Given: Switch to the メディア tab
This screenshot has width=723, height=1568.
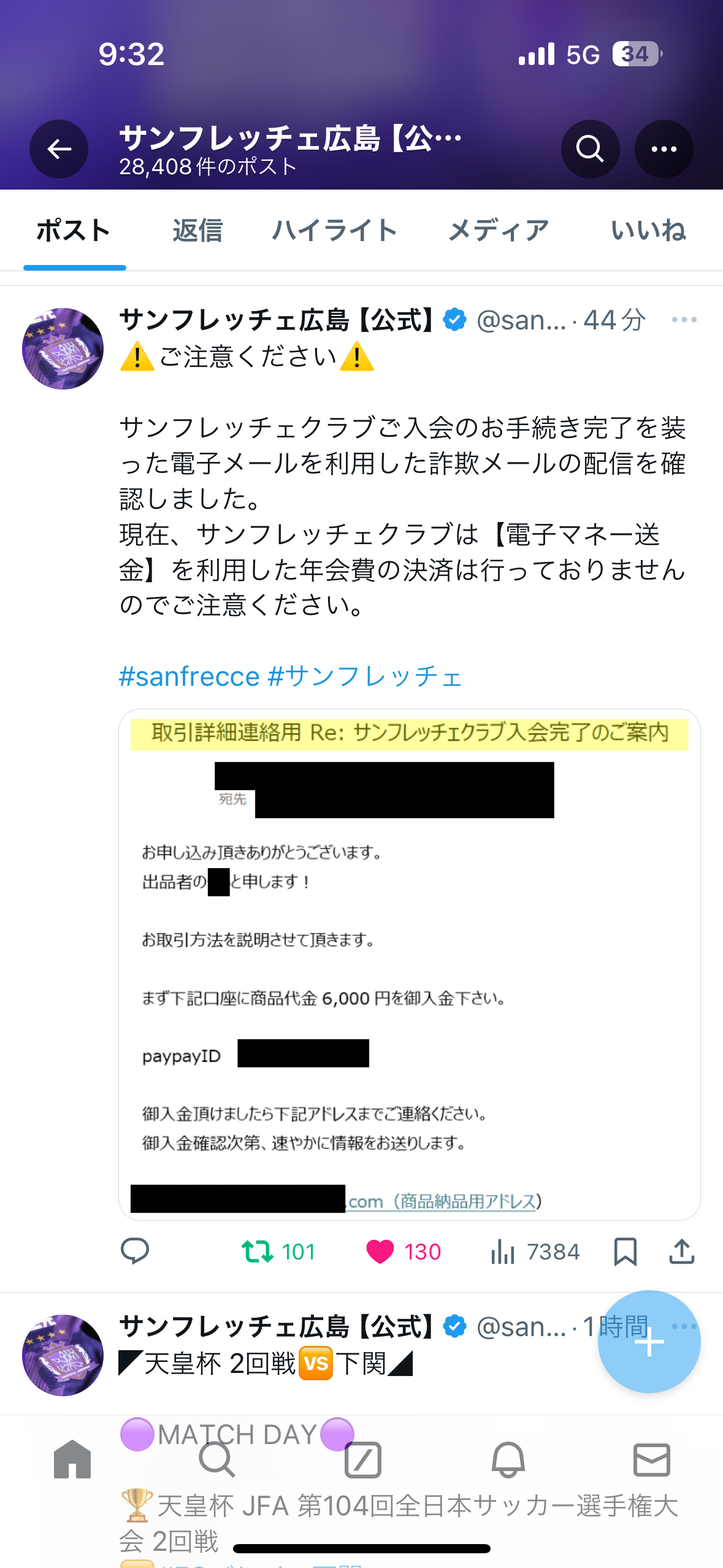Looking at the screenshot, I should 499,231.
